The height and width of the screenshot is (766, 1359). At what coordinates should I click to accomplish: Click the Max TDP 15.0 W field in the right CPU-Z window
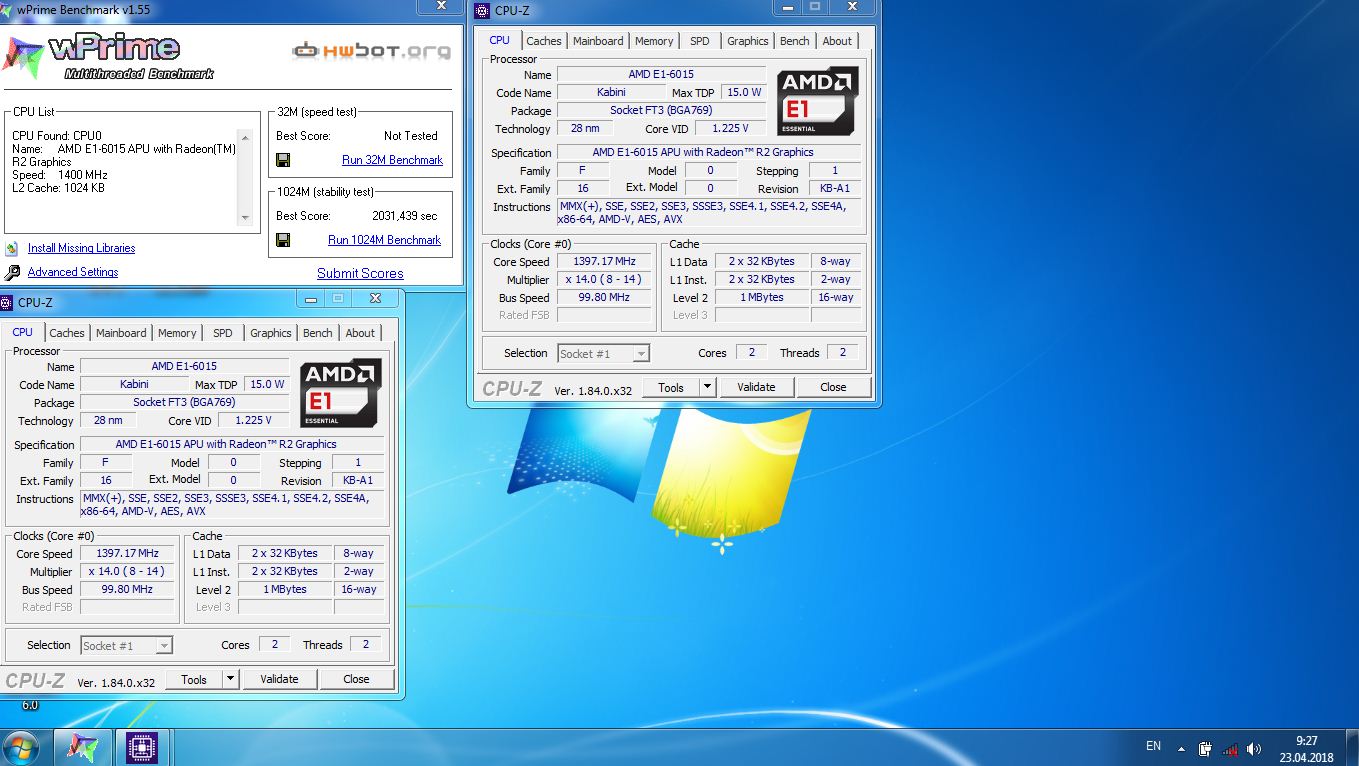[744, 92]
